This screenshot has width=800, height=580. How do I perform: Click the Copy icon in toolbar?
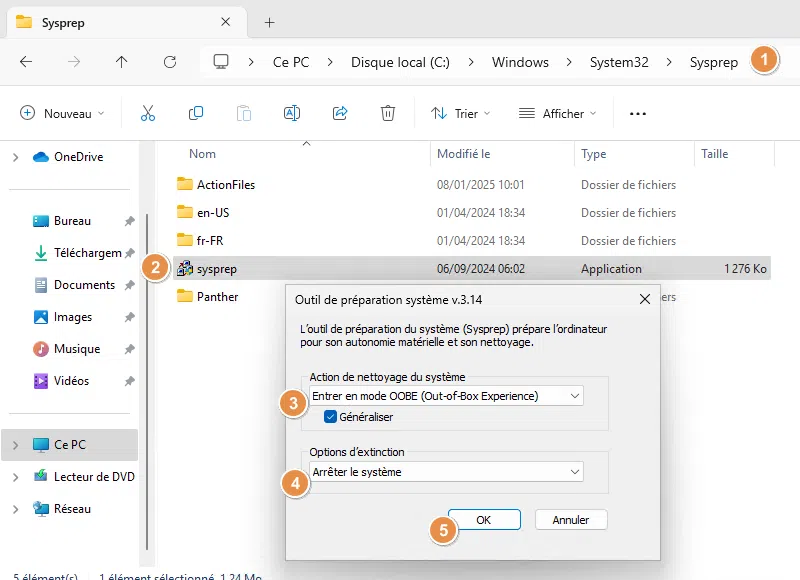[196, 114]
